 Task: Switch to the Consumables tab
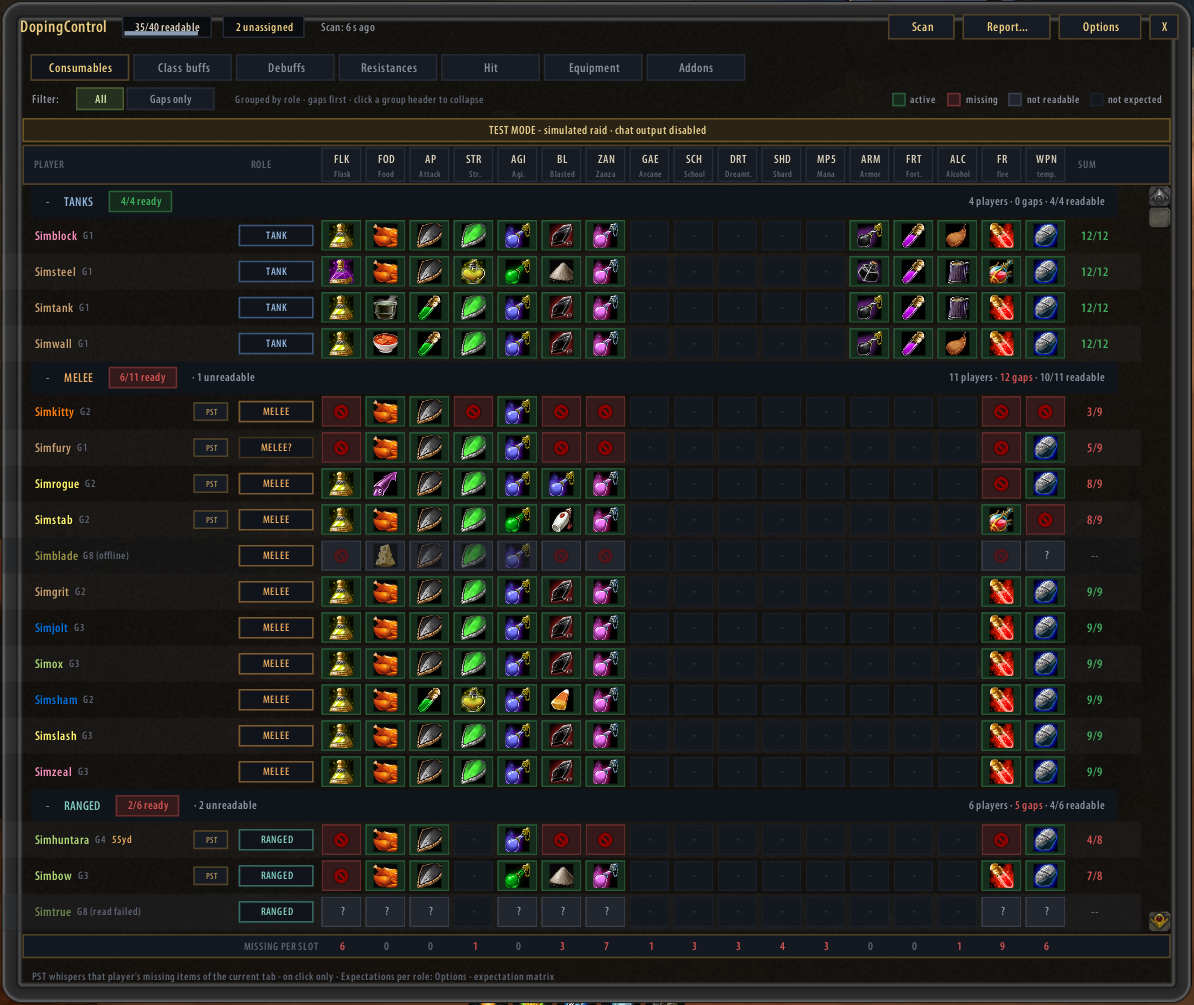80,68
